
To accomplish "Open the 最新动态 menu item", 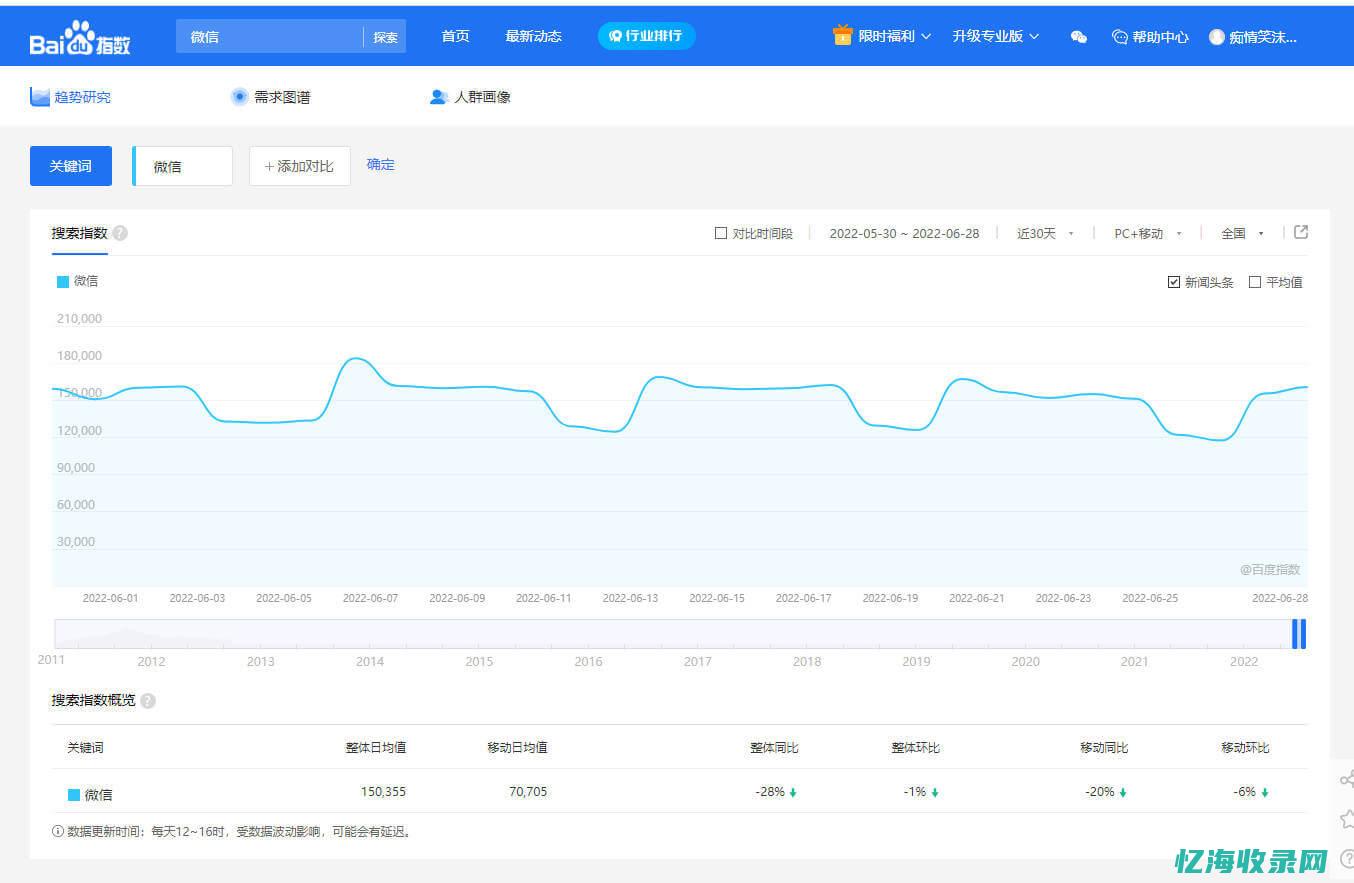I will [x=534, y=36].
